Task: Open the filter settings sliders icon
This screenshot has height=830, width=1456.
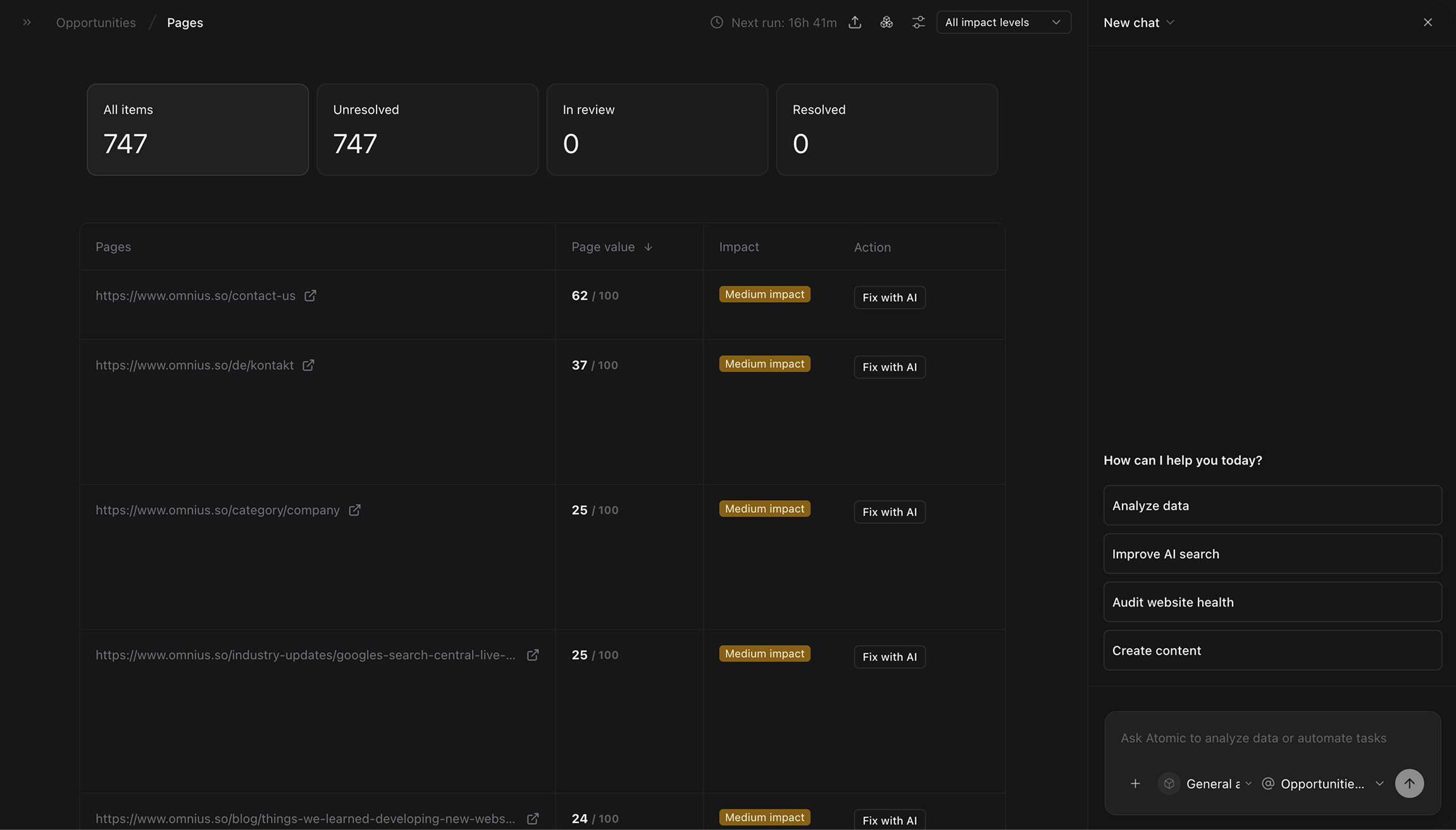Action: point(918,22)
